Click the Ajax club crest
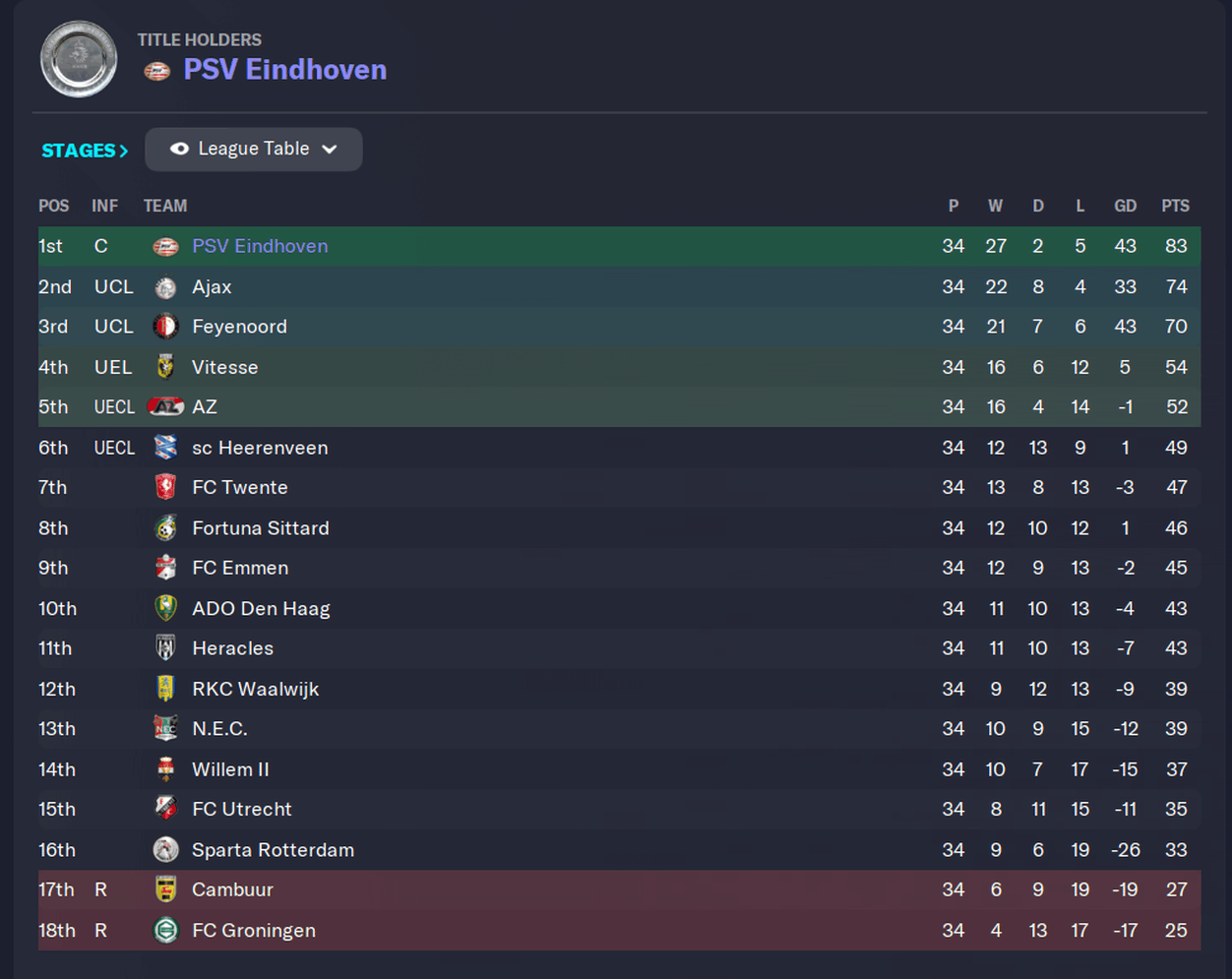 (165, 287)
